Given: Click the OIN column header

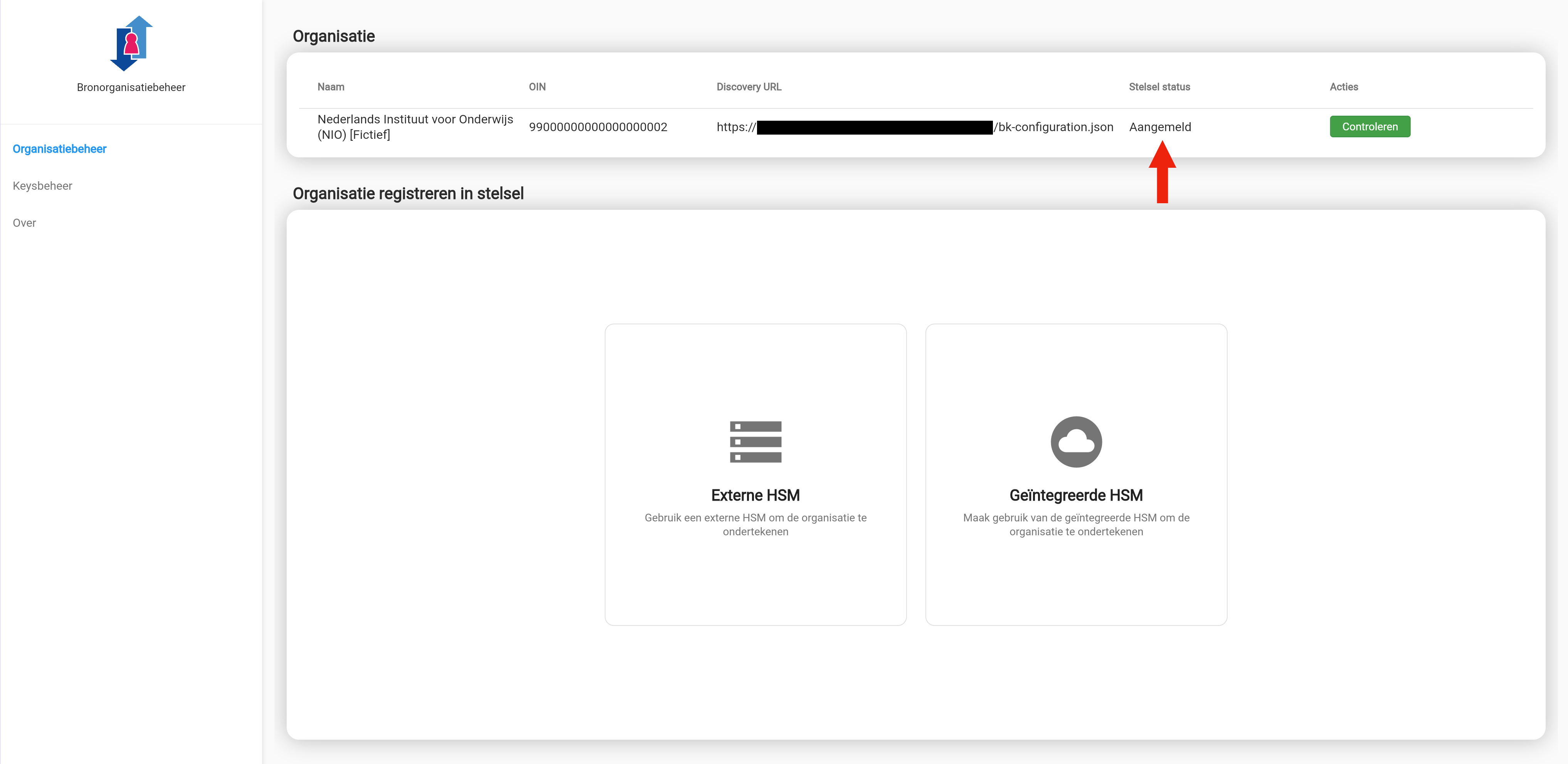Looking at the screenshot, I should point(536,86).
